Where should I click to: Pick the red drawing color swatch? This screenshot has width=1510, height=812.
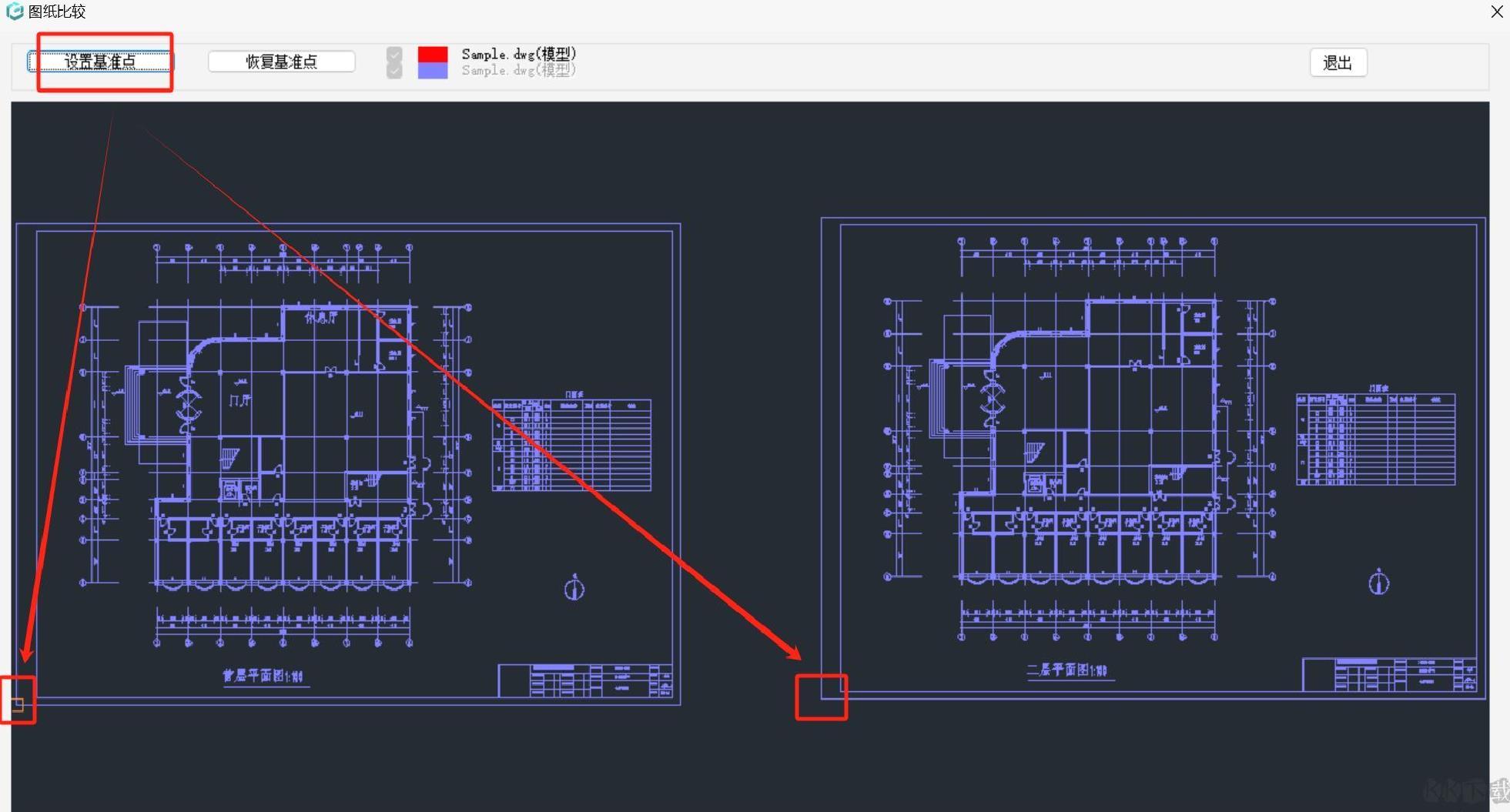pyautogui.click(x=433, y=55)
